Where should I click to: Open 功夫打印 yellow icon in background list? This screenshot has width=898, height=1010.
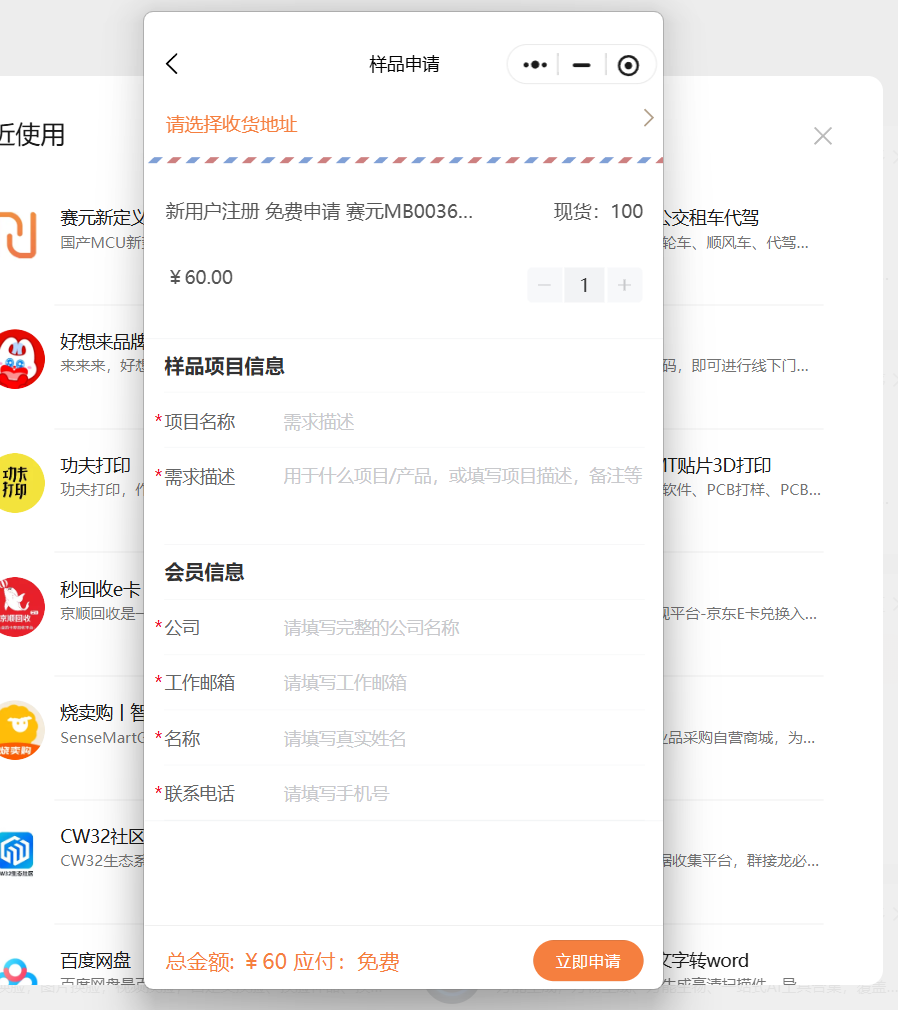[x=21, y=483]
